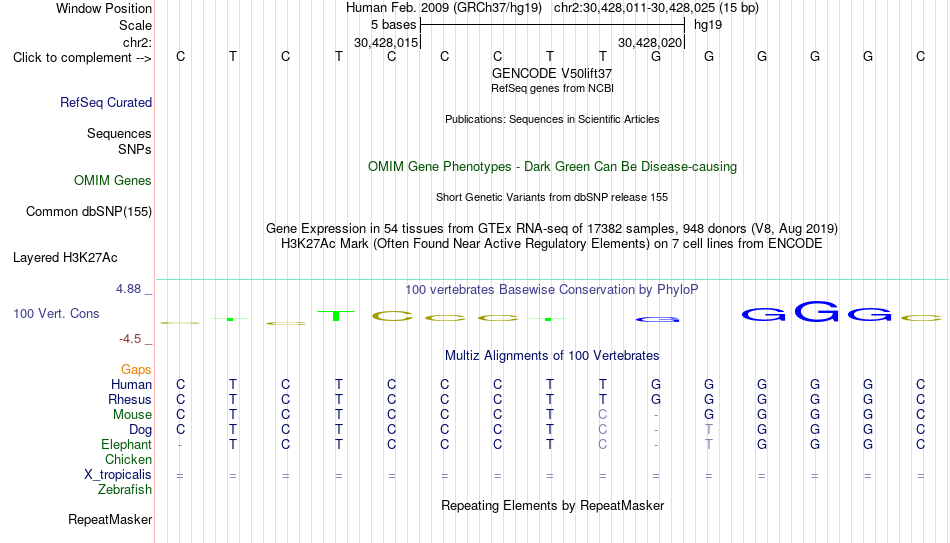Click the Scale track label
The height and width of the screenshot is (543, 950).
click(x=136, y=25)
